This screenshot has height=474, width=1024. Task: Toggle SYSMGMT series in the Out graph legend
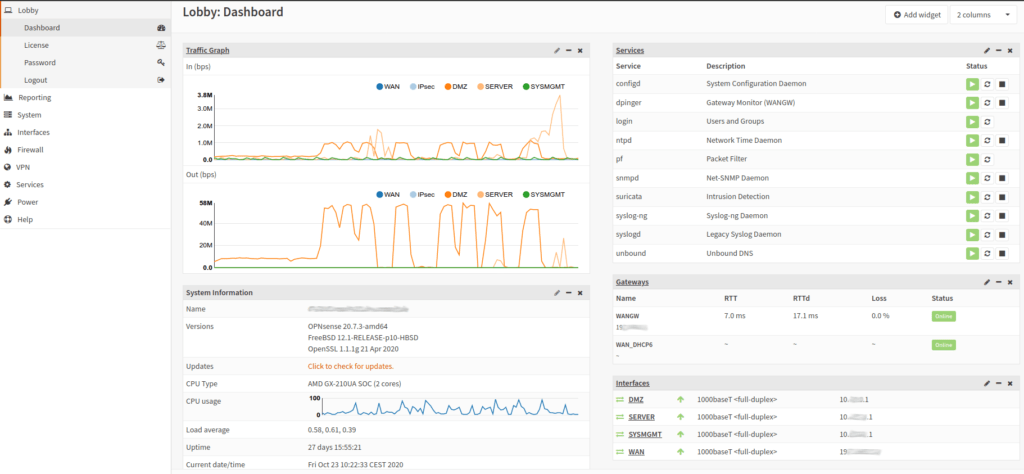point(543,195)
